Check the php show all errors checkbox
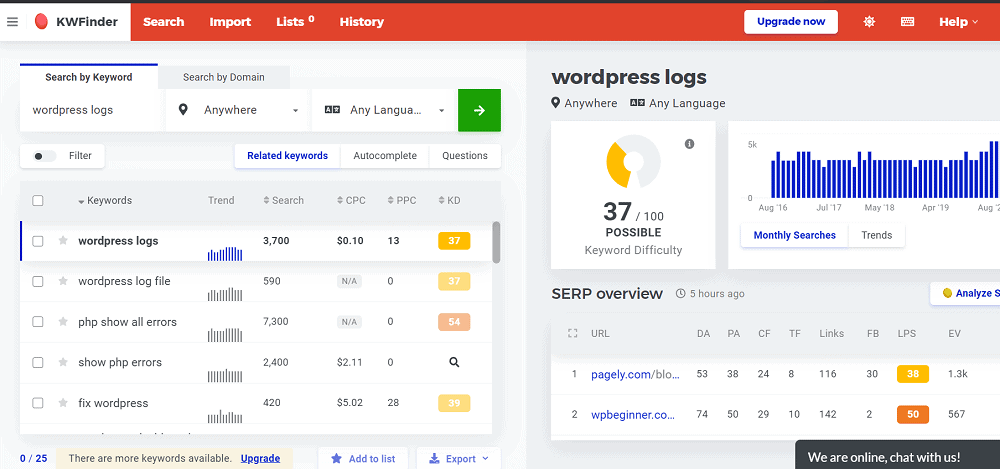This screenshot has width=1000, height=469. [38, 322]
